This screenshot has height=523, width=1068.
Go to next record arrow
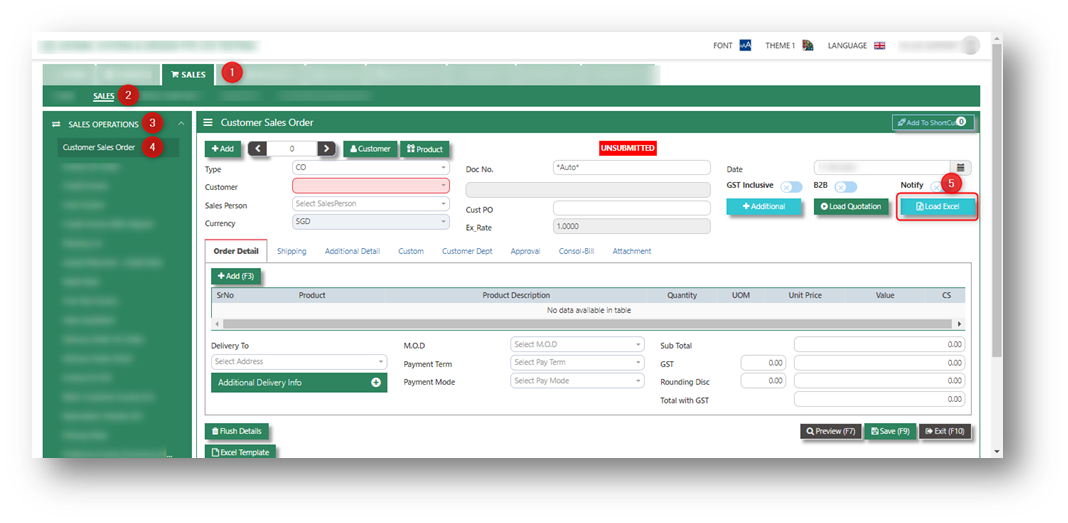tap(327, 148)
